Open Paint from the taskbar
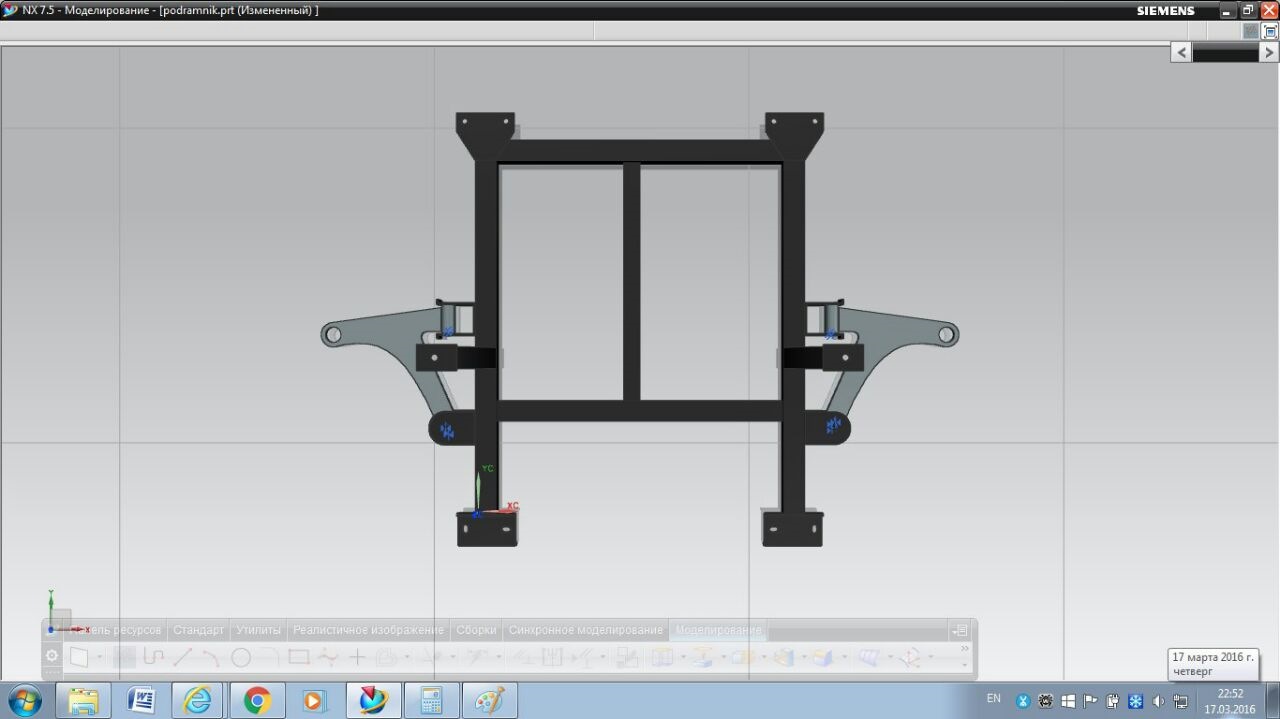The height and width of the screenshot is (719, 1280). [x=489, y=701]
